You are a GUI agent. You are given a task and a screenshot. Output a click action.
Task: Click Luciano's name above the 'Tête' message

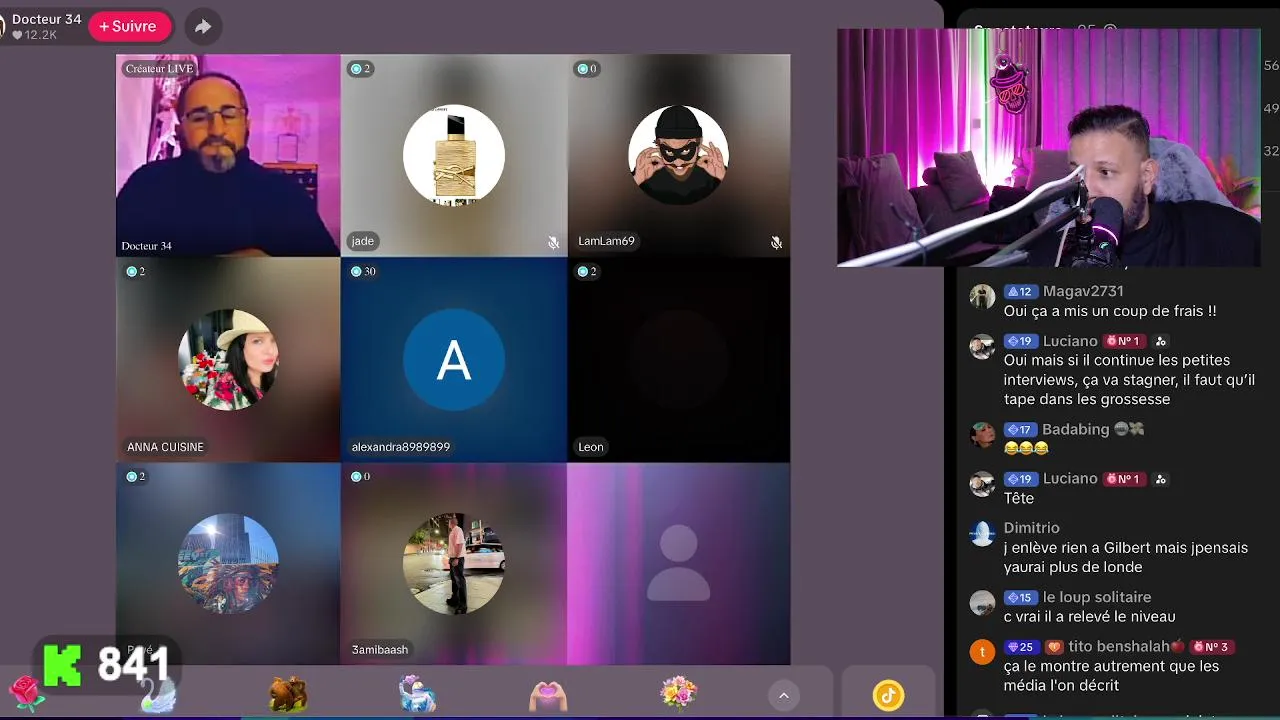coord(1070,479)
